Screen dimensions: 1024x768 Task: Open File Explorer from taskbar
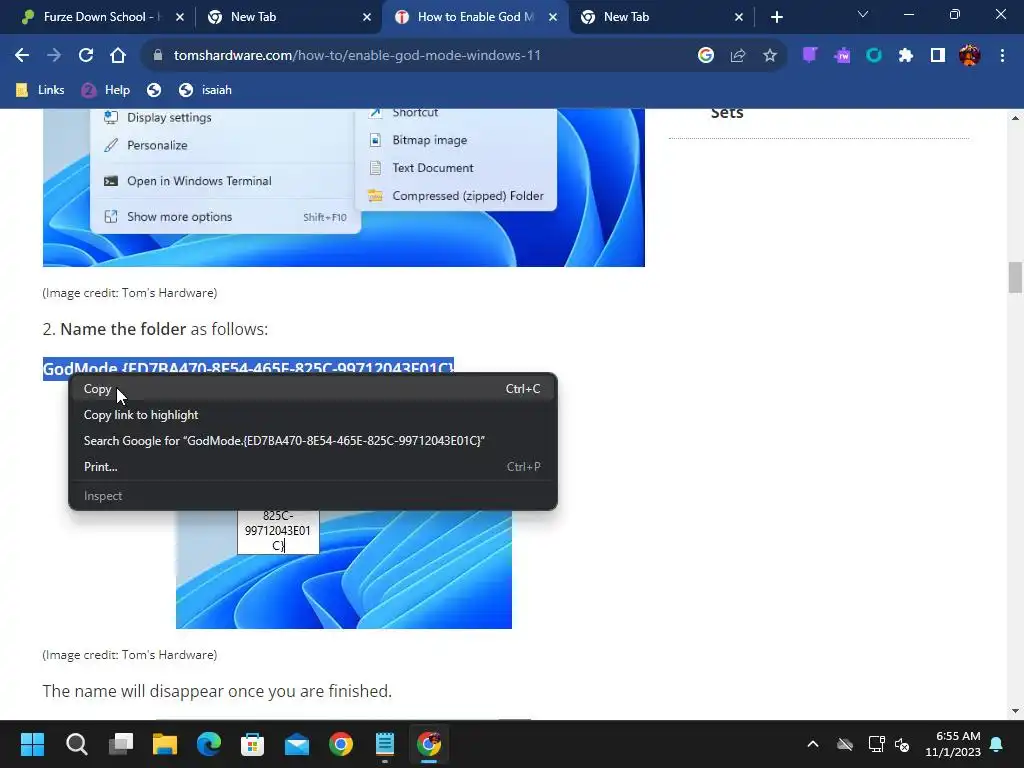point(165,744)
